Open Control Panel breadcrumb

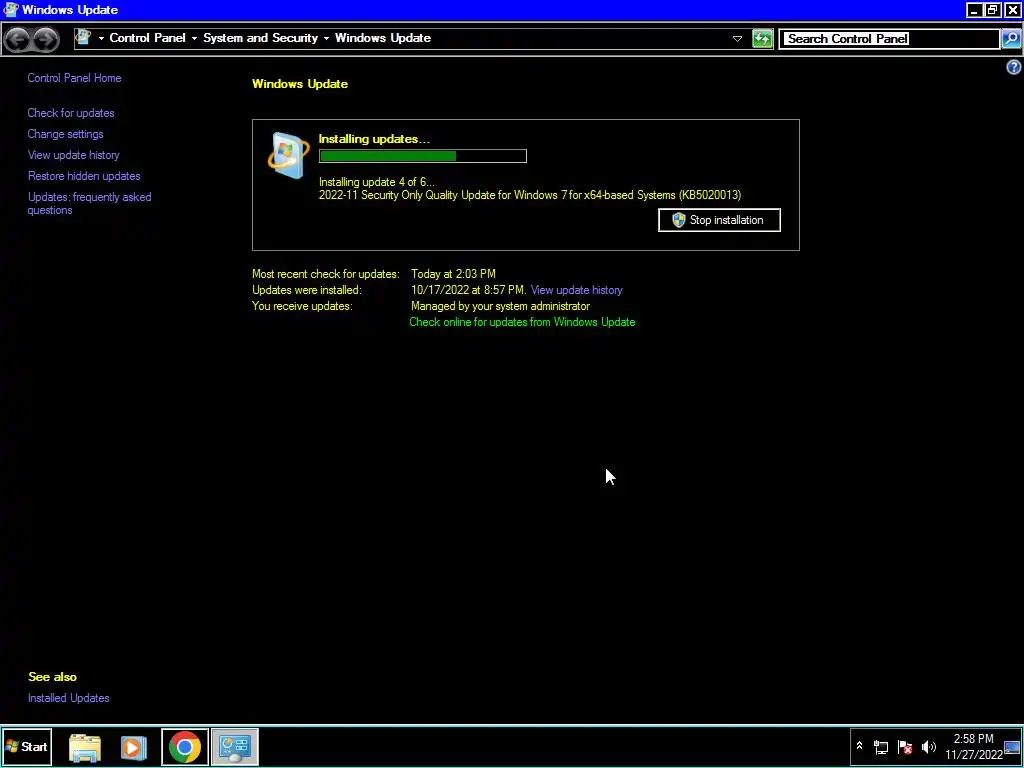tap(148, 38)
